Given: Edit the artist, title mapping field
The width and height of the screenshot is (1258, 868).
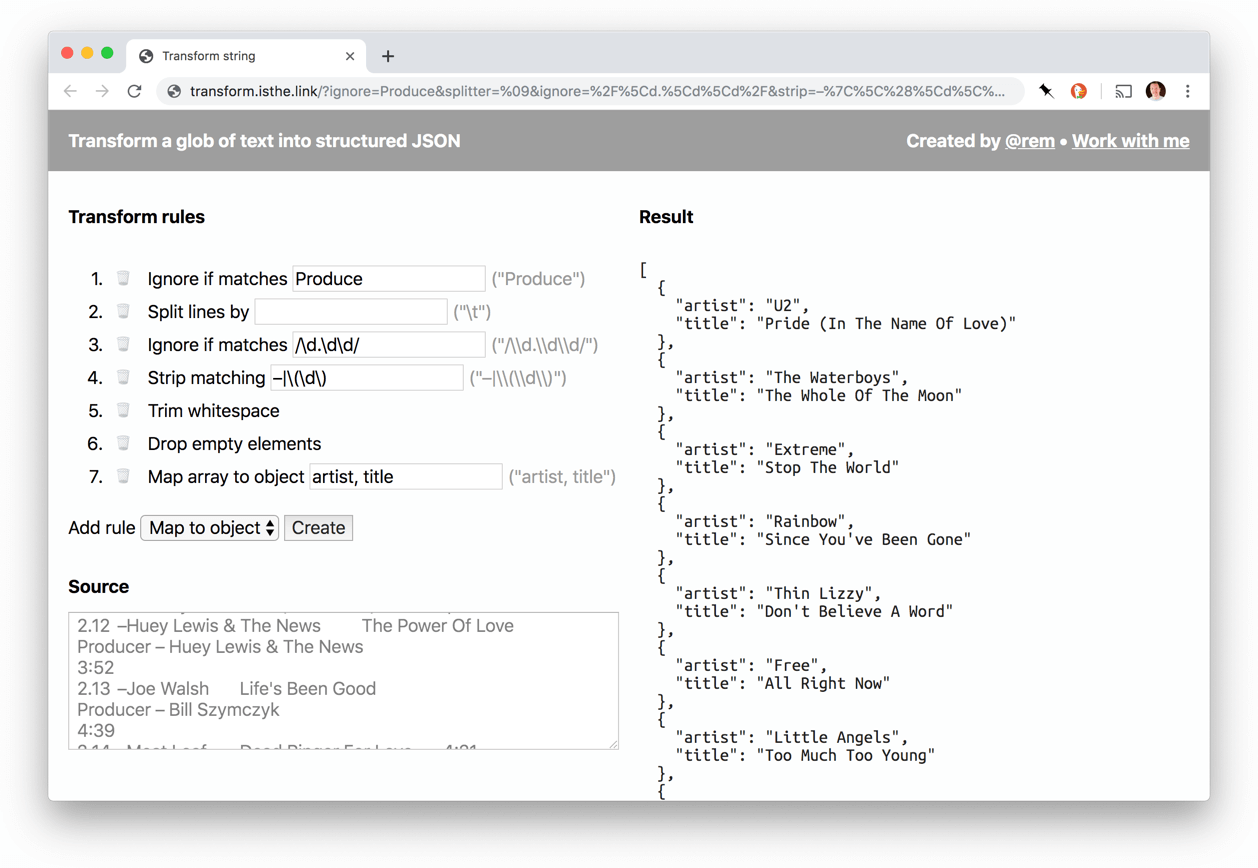Looking at the screenshot, I should [x=406, y=477].
